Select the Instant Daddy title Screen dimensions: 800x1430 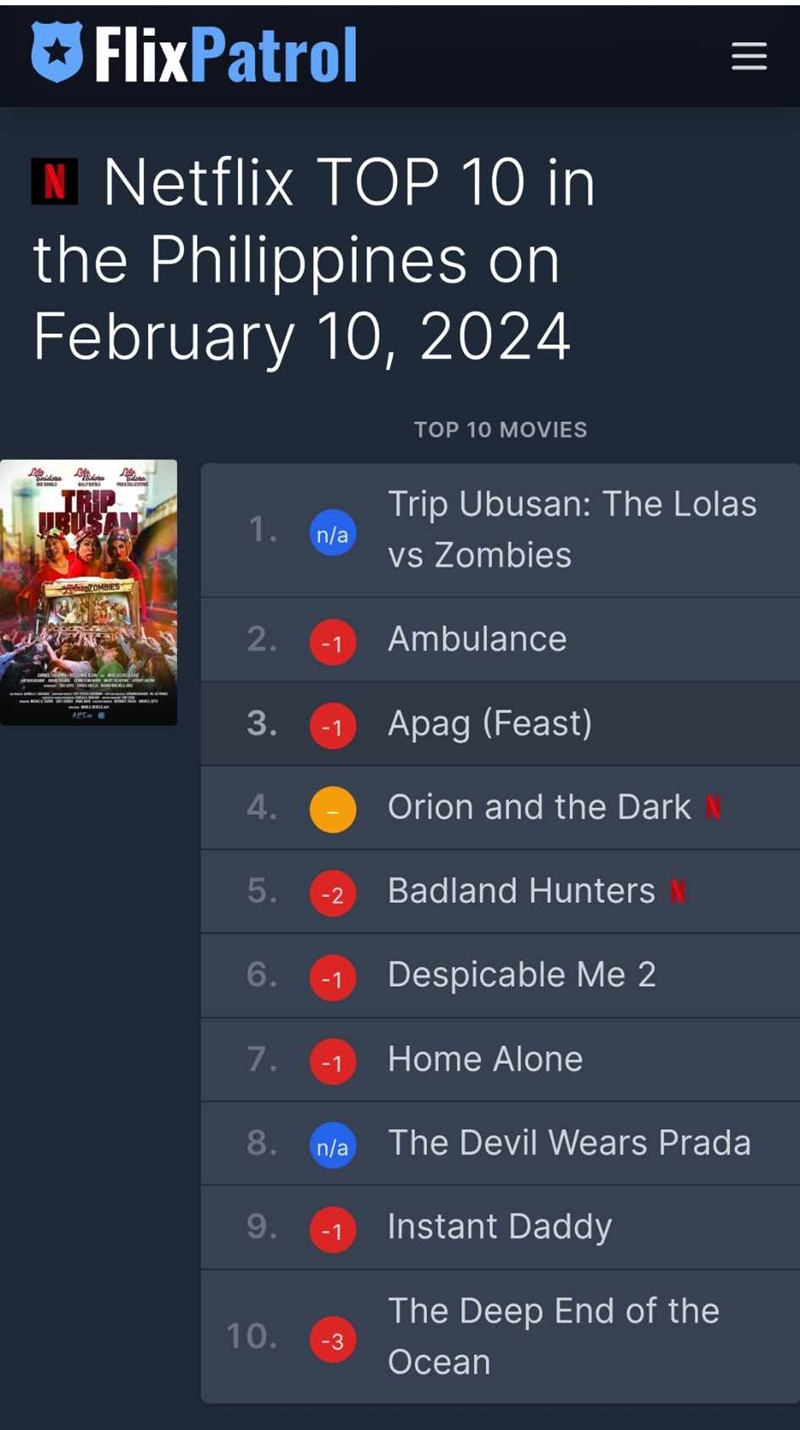click(499, 1227)
